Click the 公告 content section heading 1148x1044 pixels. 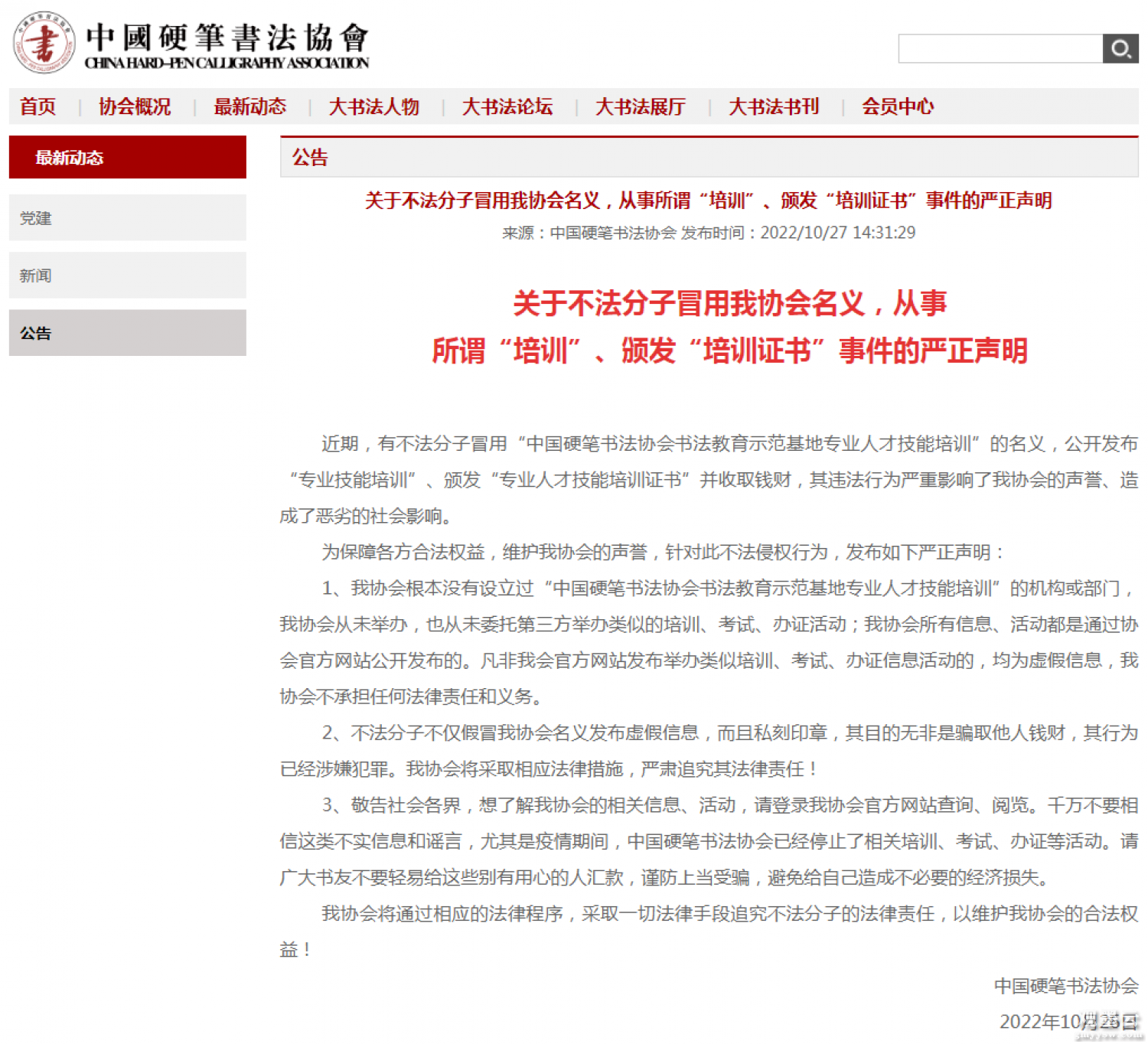(310, 158)
